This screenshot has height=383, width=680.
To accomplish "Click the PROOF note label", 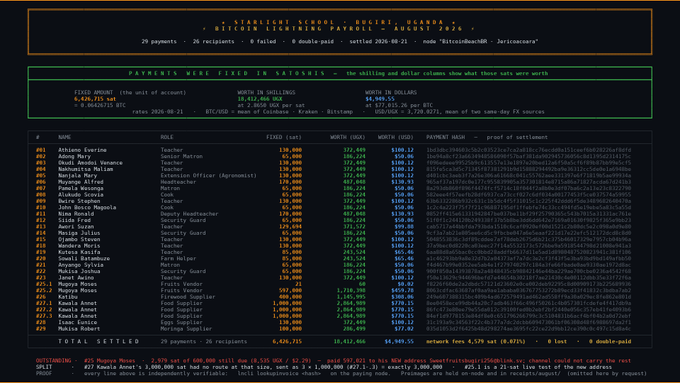I will coord(44,373).
